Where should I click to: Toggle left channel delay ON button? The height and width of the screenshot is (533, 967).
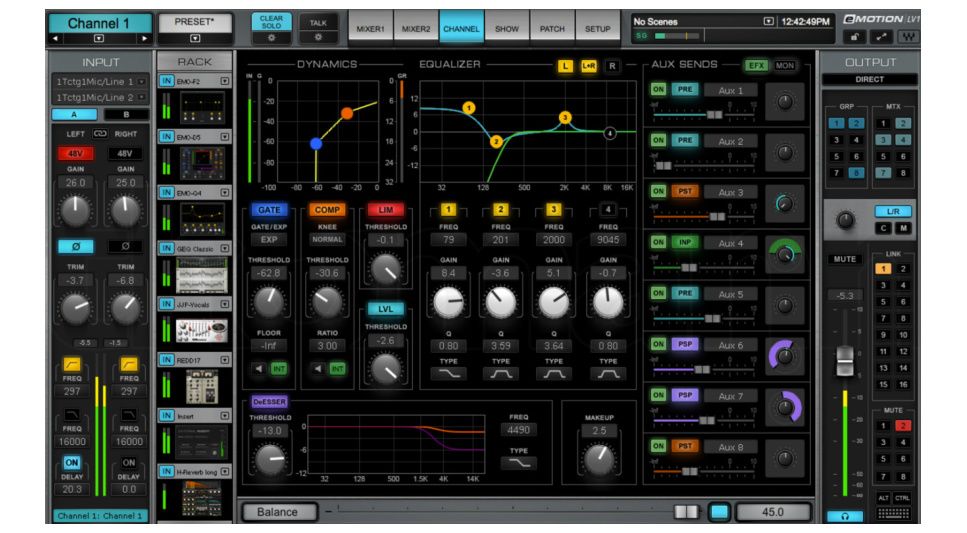(72, 462)
